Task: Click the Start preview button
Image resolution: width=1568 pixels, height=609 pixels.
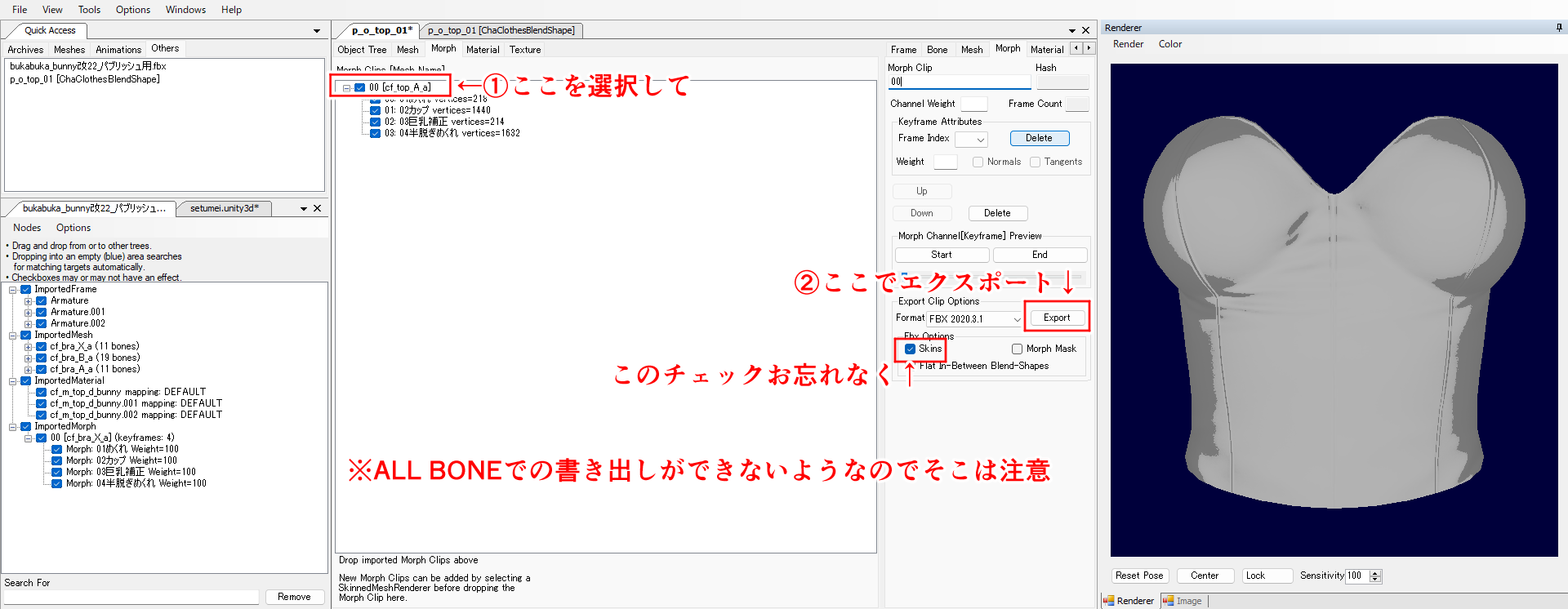Action: click(x=942, y=255)
